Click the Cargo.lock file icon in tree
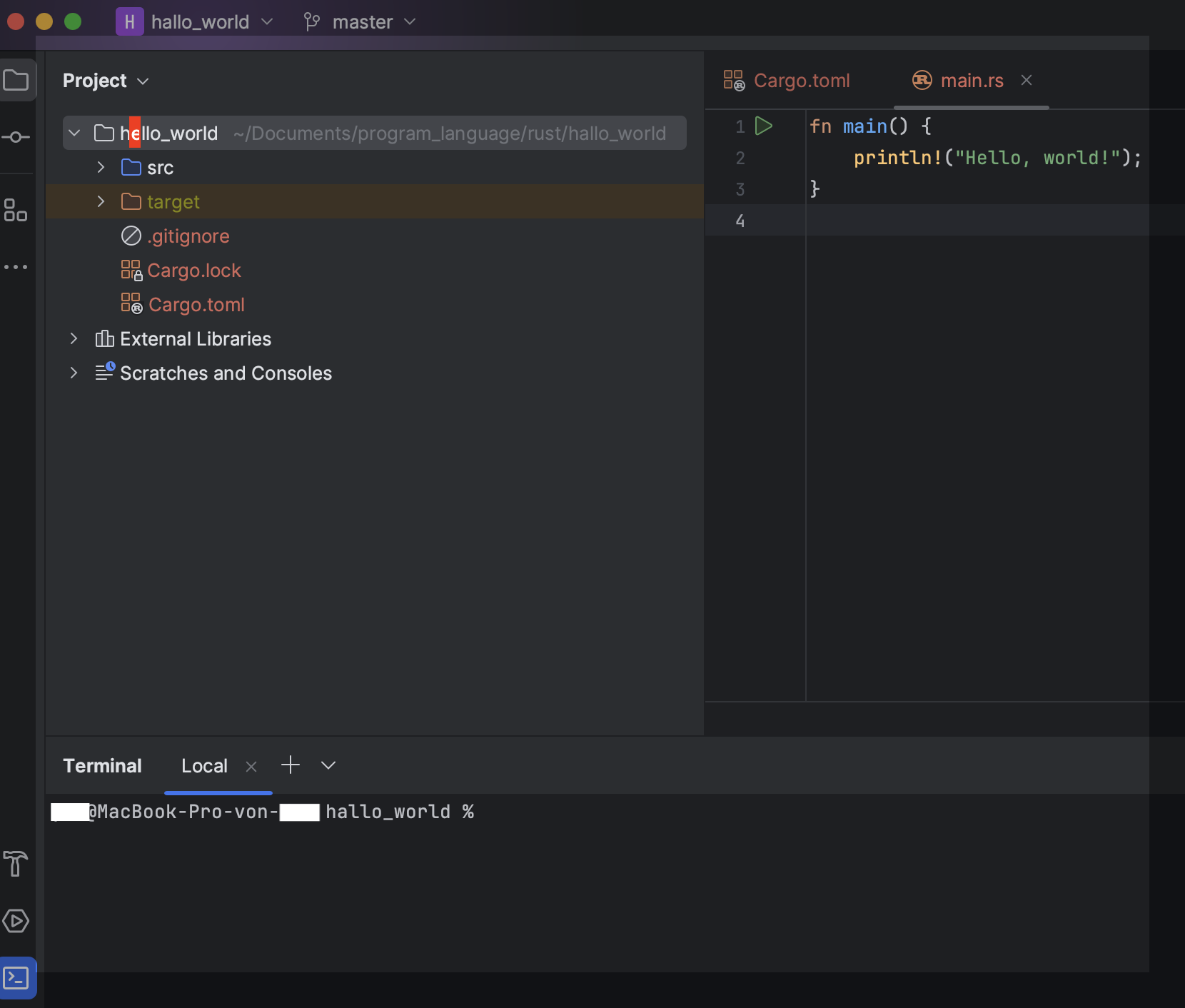 (x=131, y=270)
